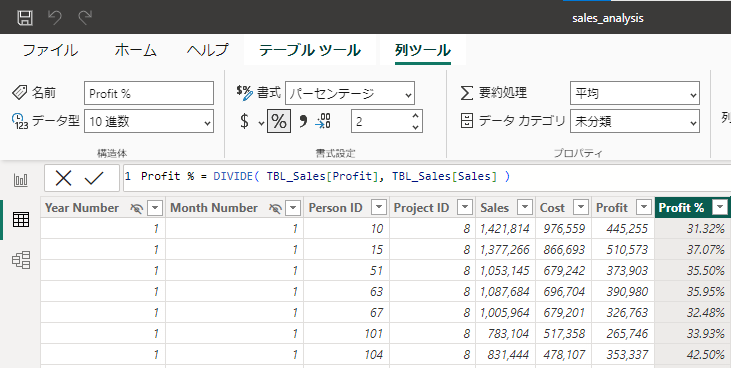This screenshot has width=731, height=368.
Task: Click the Redo arrow icon
Action: coord(85,18)
